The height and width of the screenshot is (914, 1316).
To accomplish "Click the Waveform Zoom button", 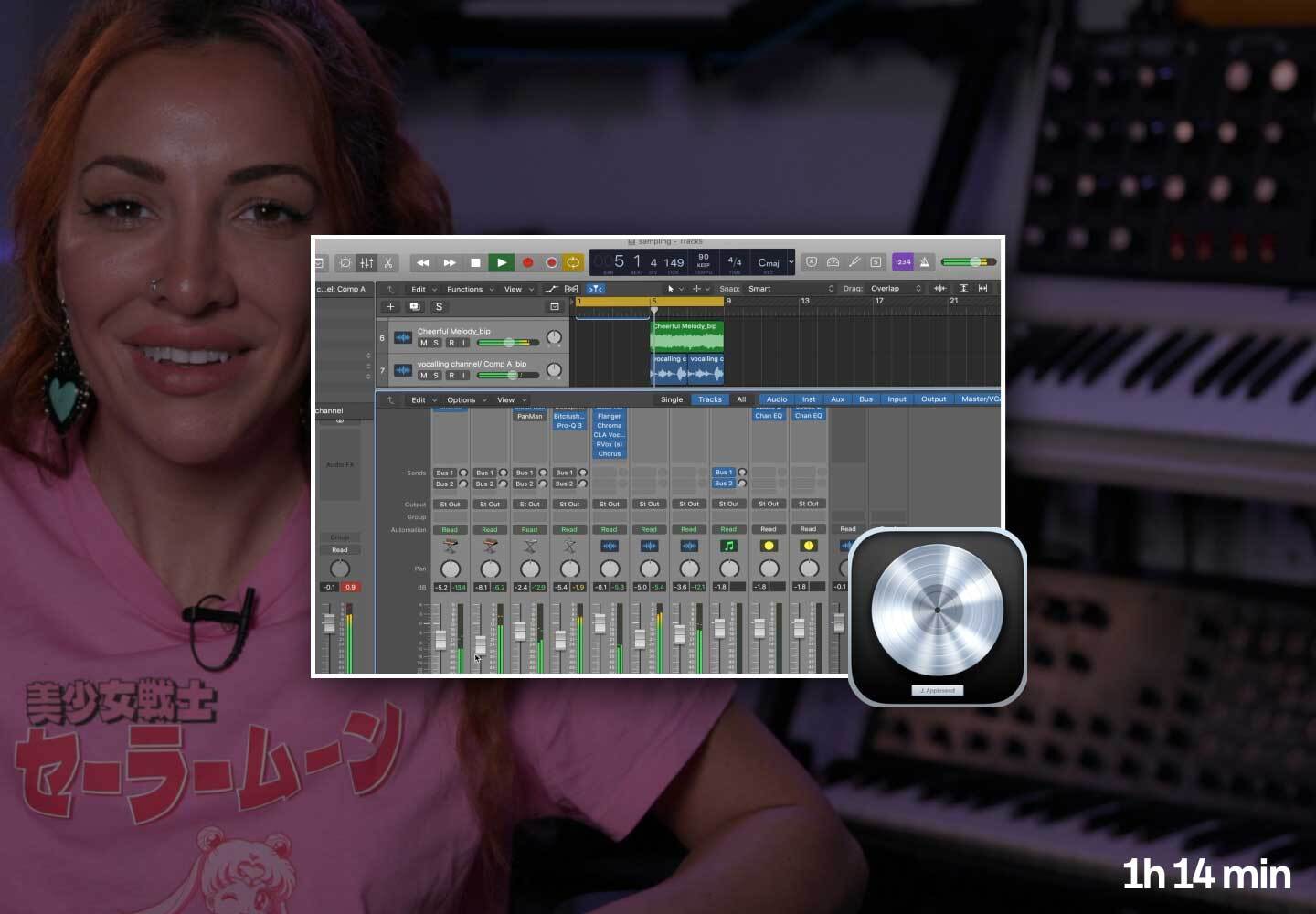I will tap(939, 289).
